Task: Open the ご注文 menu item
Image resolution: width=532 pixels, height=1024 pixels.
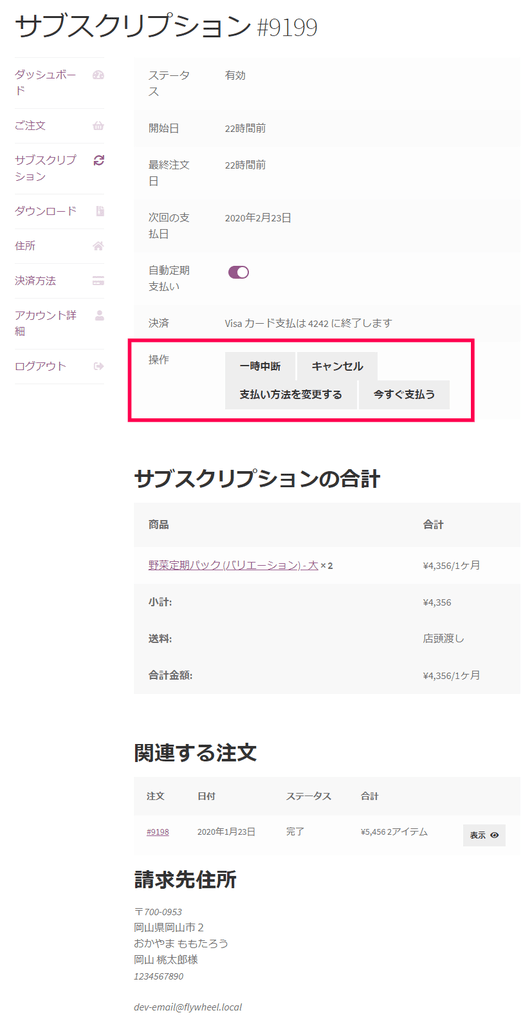Action: pos(30,125)
